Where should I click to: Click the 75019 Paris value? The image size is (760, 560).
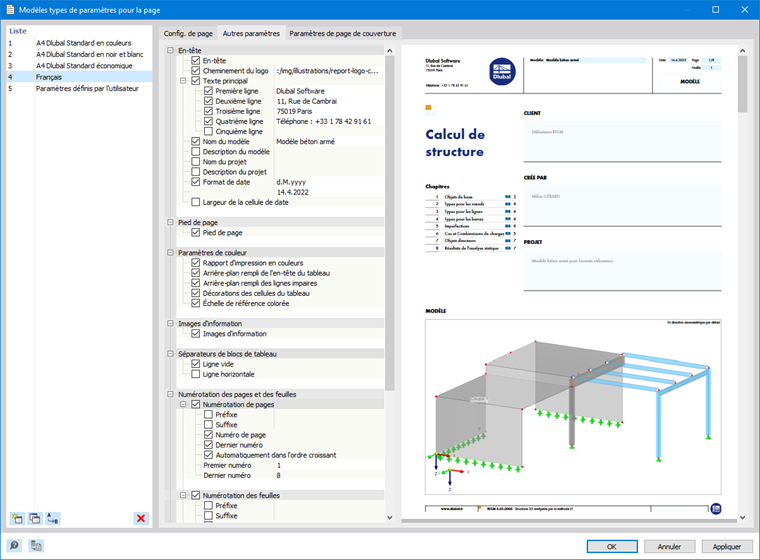pos(329,111)
